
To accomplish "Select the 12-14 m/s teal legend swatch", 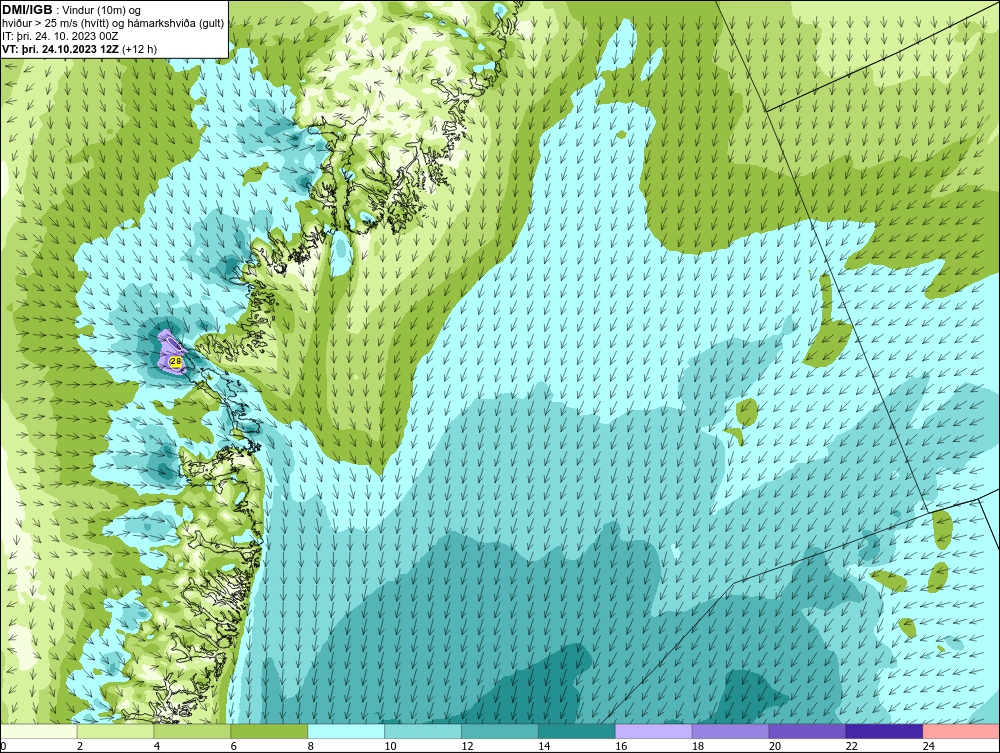I will tap(499, 731).
